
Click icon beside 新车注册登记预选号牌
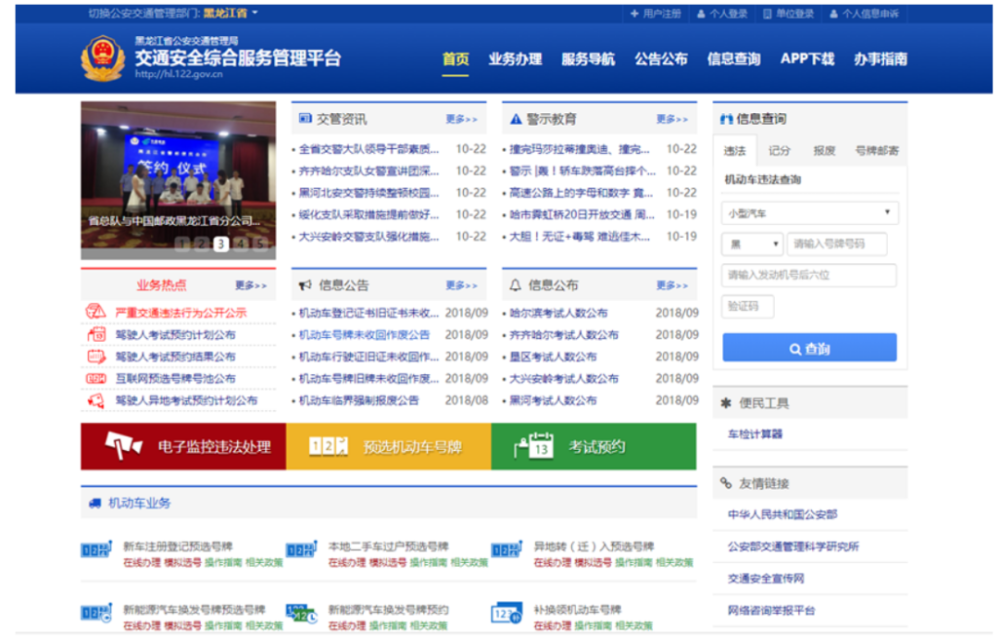pos(97,549)
